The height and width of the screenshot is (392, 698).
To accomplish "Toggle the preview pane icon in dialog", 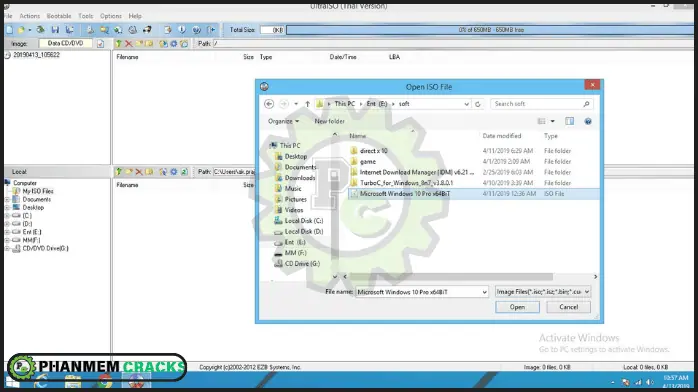I will pos(569,121).
